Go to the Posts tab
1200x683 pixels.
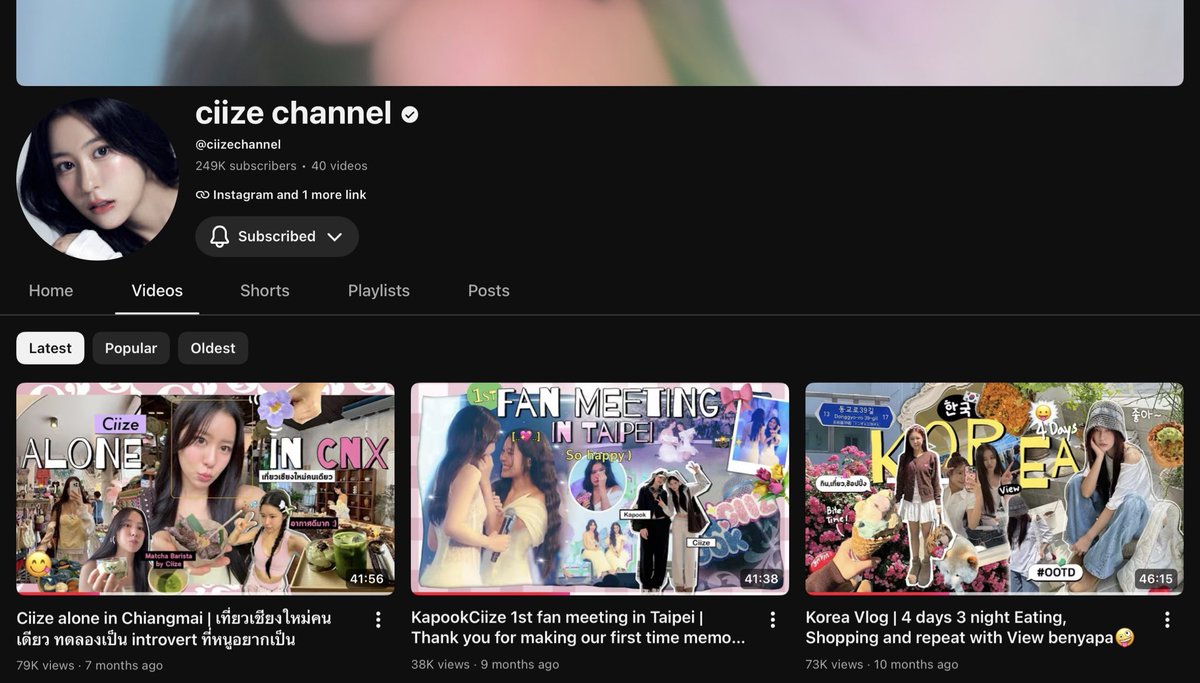coord(489,291)
